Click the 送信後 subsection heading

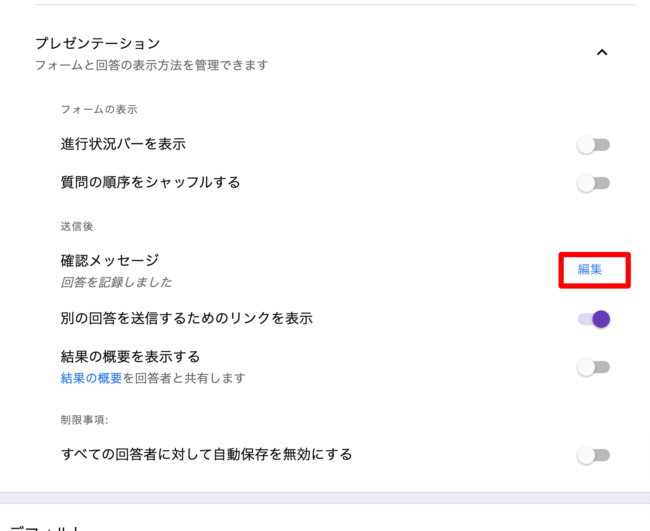tap(77, 227)
